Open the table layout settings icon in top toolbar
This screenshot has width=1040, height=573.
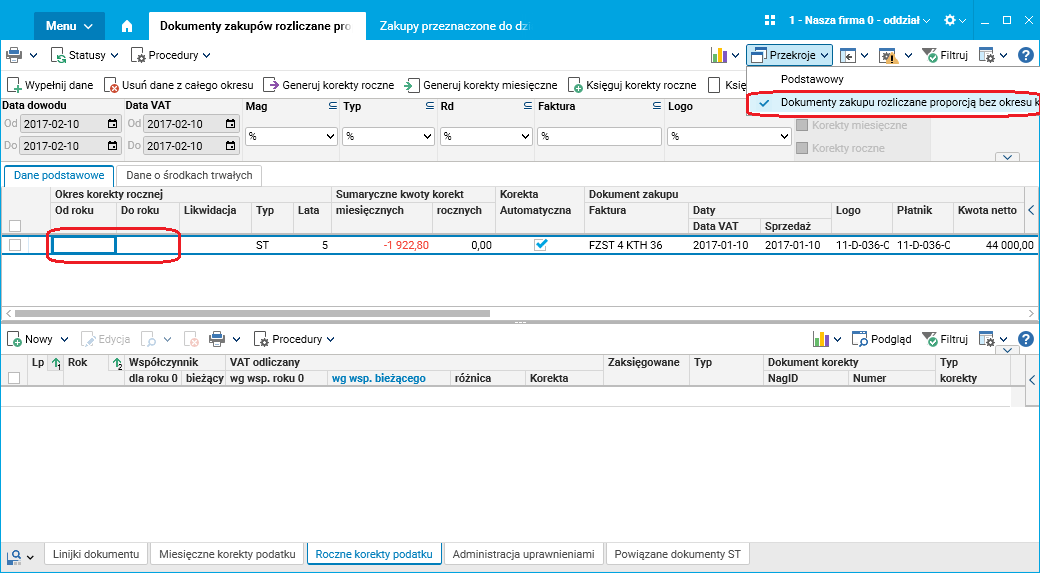pos(987,56)
